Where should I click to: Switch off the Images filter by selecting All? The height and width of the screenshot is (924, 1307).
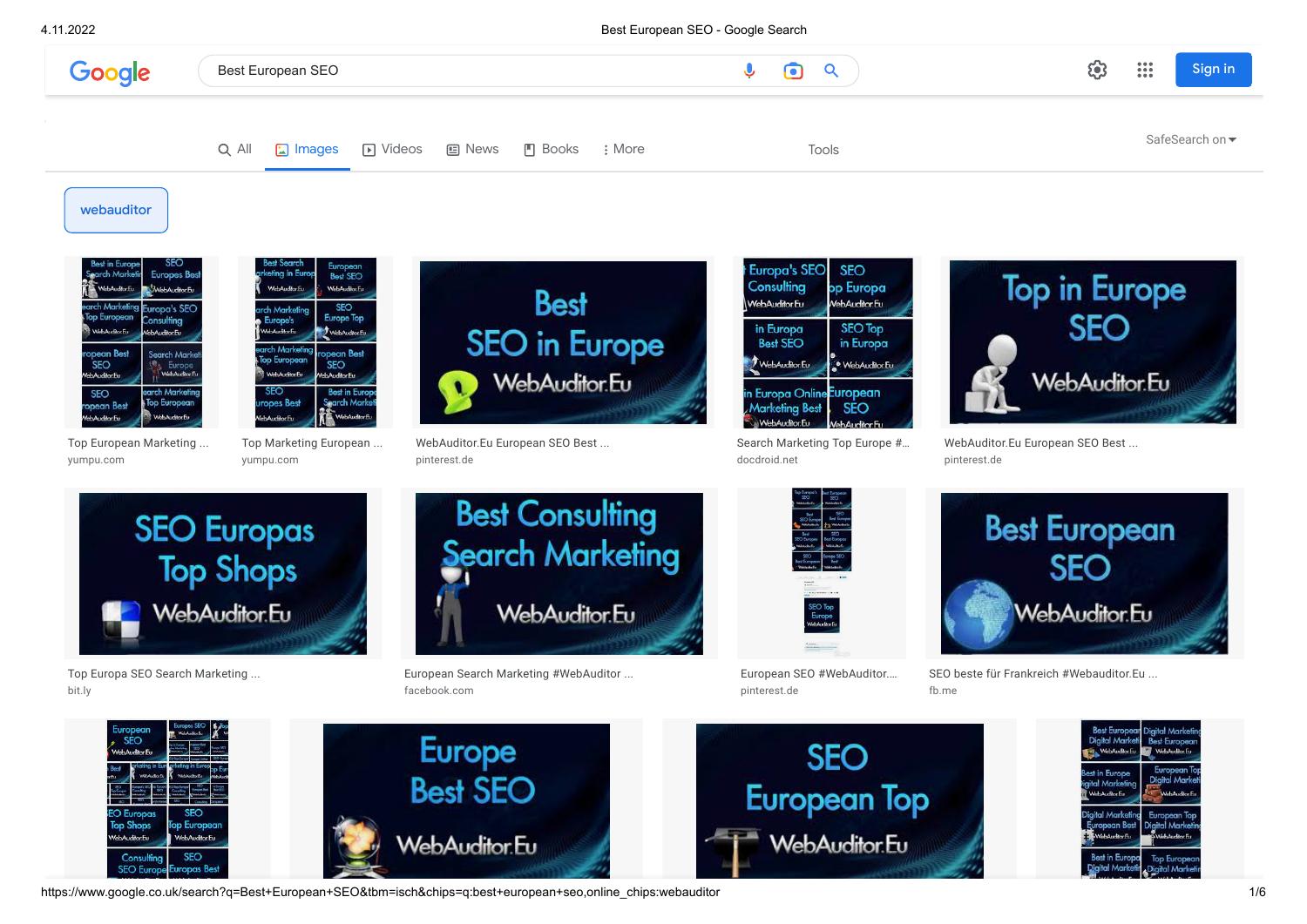[234, 149]
